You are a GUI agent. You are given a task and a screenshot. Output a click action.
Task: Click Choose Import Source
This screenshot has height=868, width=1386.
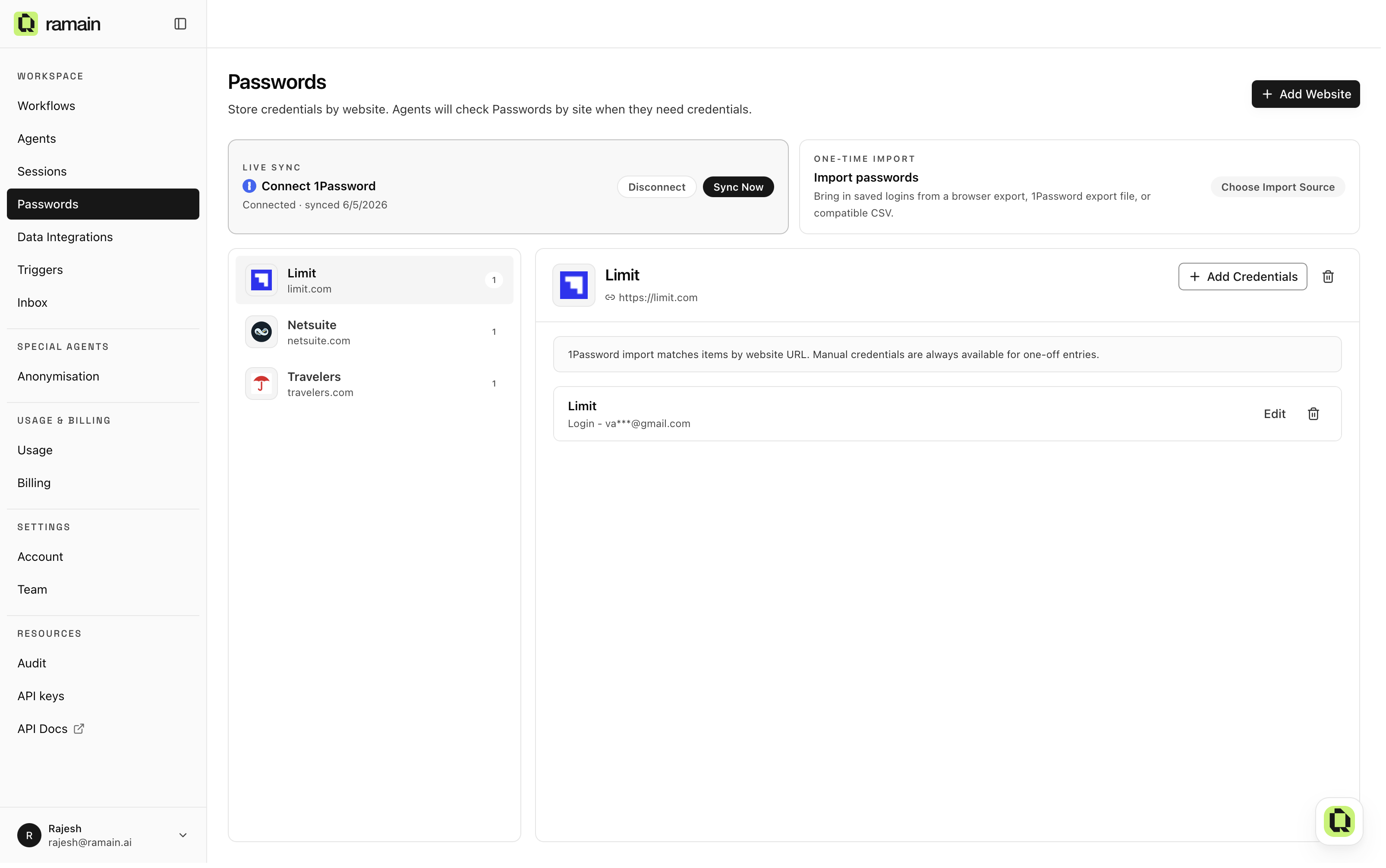[x=1277, y=186]
